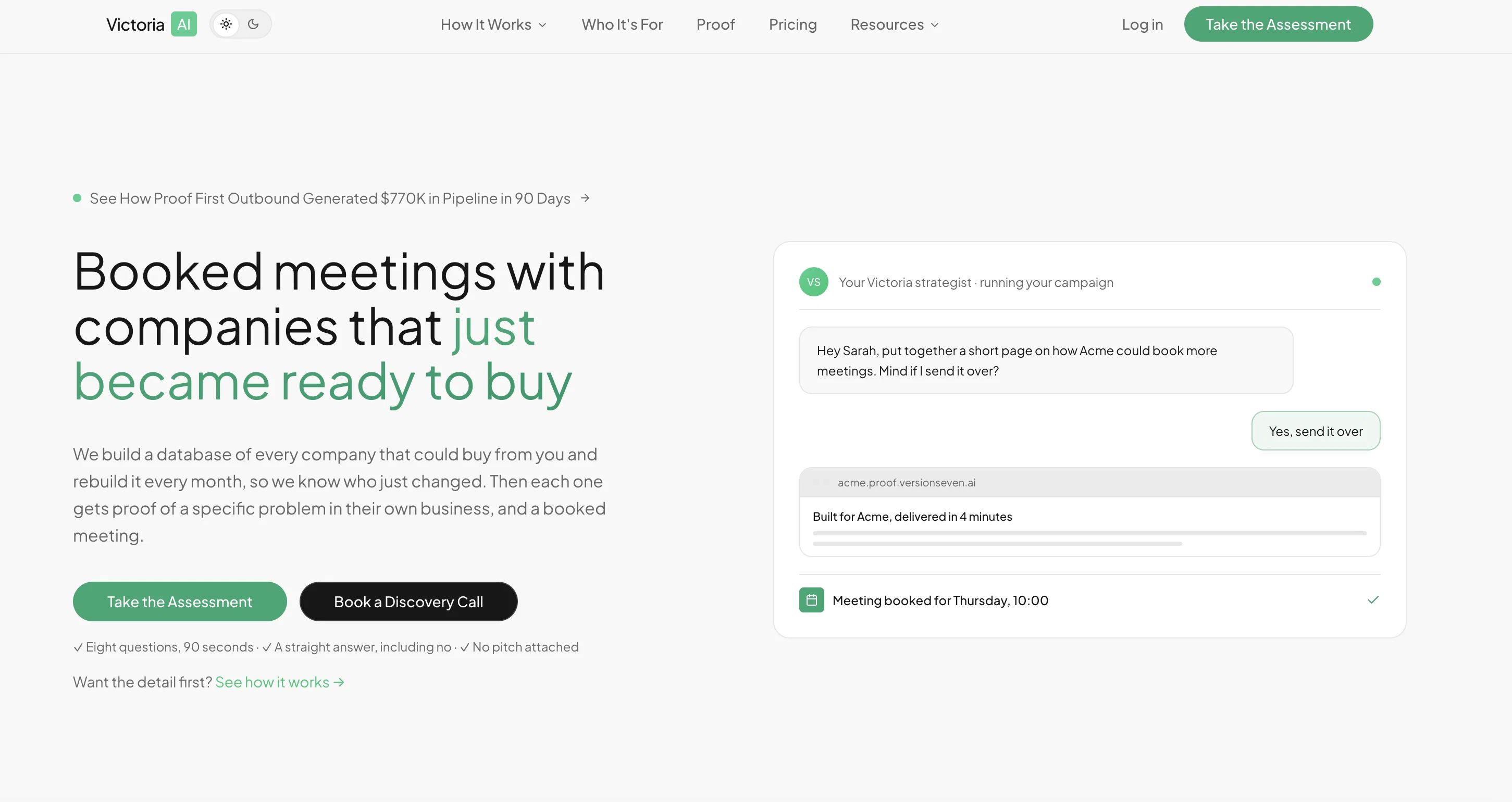1512x802 pixels.
Task: Expand the How It Works menu
Action: coord(493,24)
